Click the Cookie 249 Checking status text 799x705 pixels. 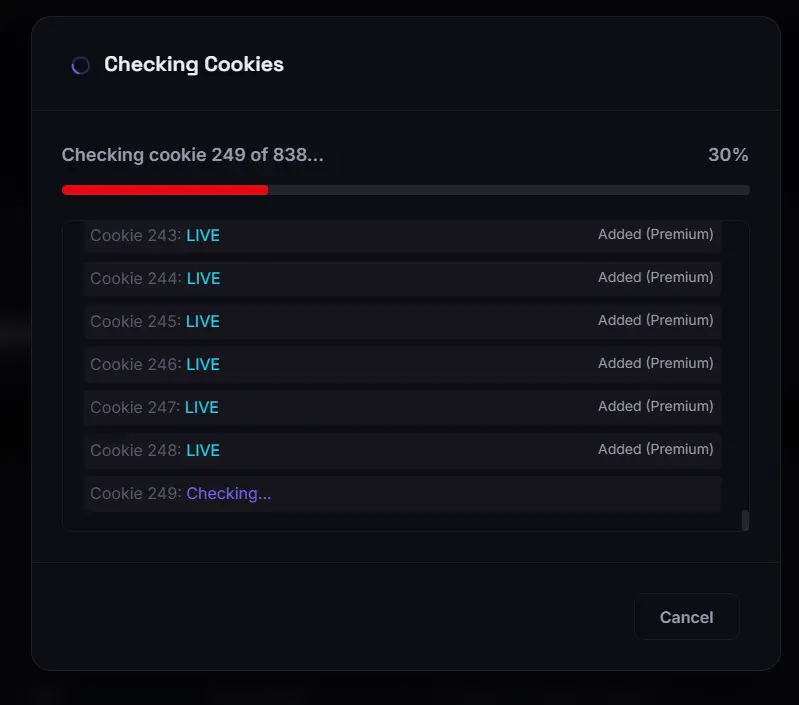coord(229,493)
